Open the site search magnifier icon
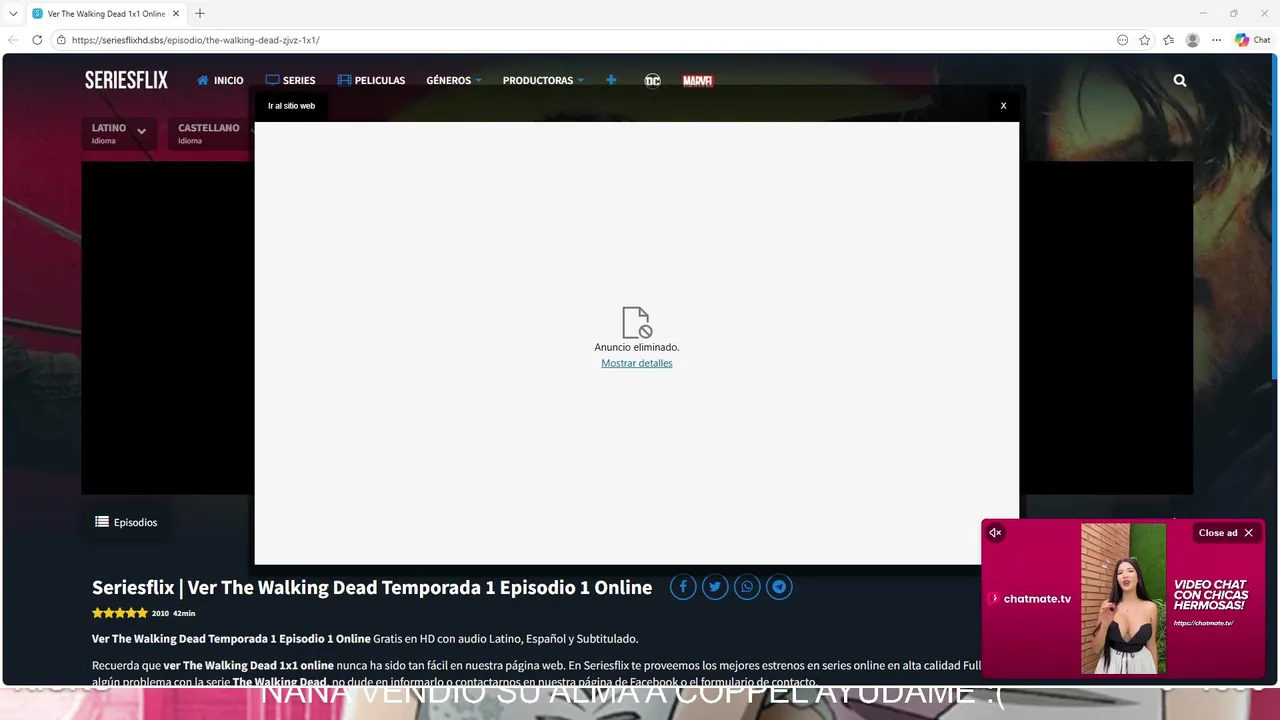This screenshot has height=720, width=1280. pyautogui.click(x=1180, y=80)
